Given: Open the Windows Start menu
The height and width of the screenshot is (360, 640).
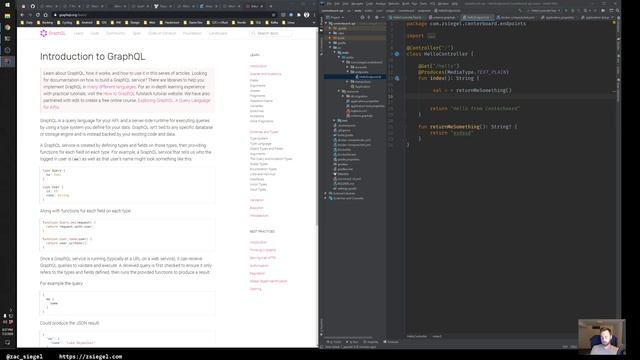Looking at the screenshot, I should tap(7, 5).
